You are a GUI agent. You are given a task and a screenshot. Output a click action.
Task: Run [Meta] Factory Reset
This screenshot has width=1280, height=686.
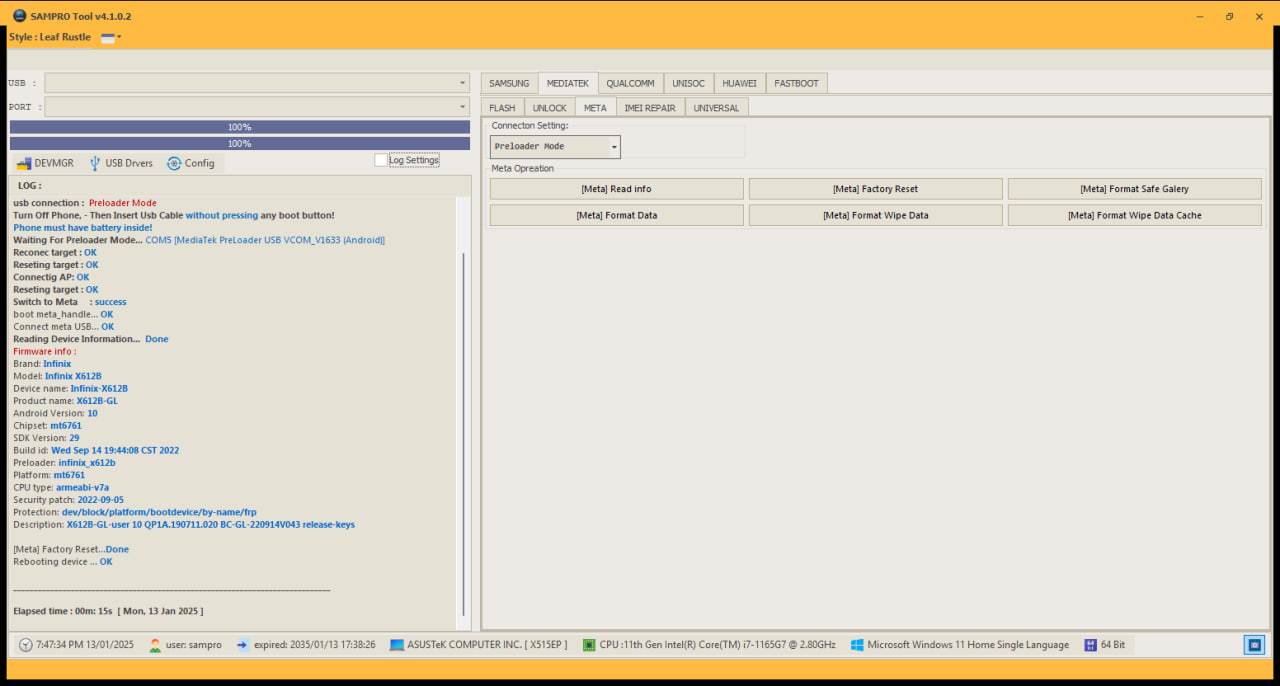click(875, 189)
